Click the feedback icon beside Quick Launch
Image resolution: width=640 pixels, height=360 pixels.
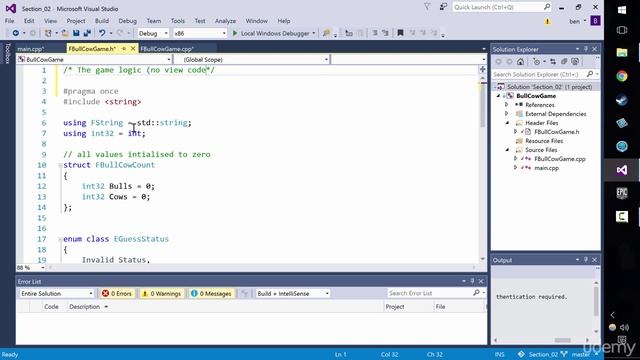point(443,7)
